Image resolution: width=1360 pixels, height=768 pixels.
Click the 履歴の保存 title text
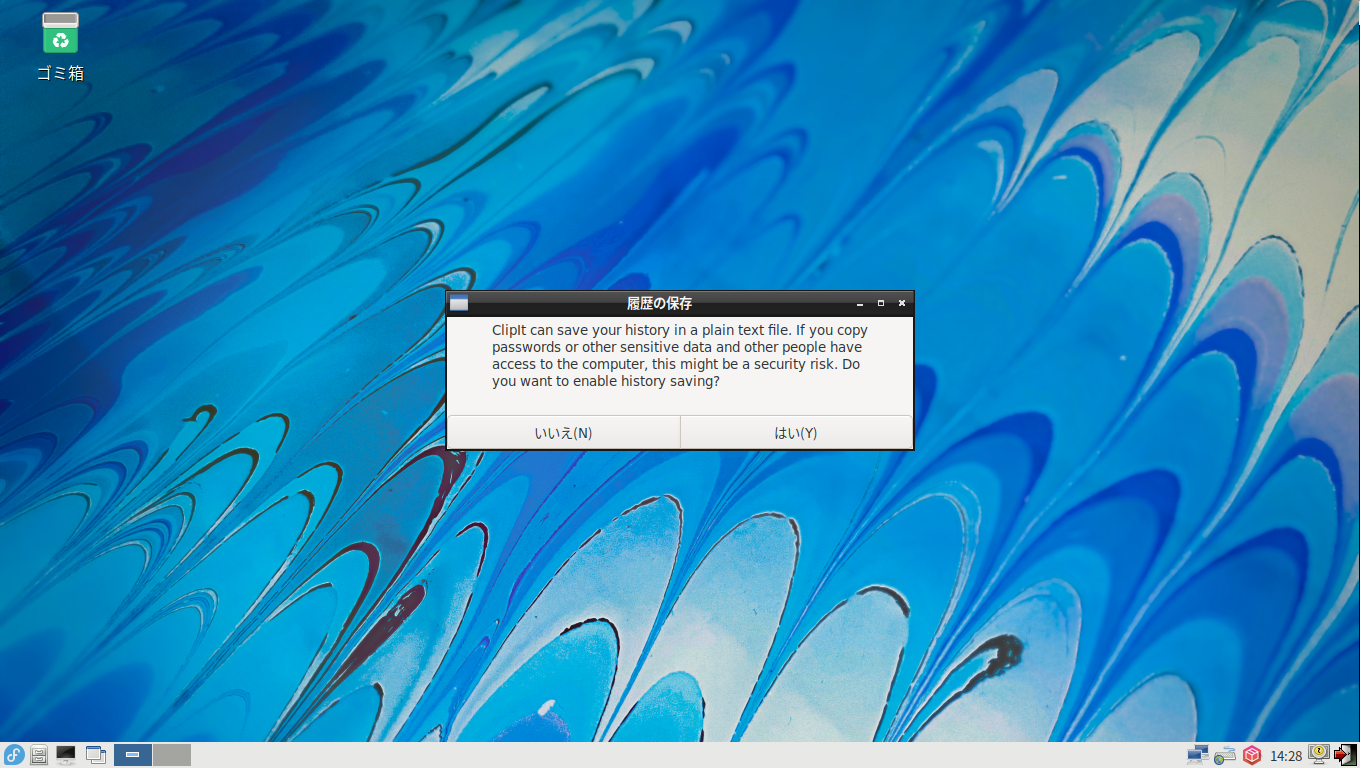click(659, 303)
